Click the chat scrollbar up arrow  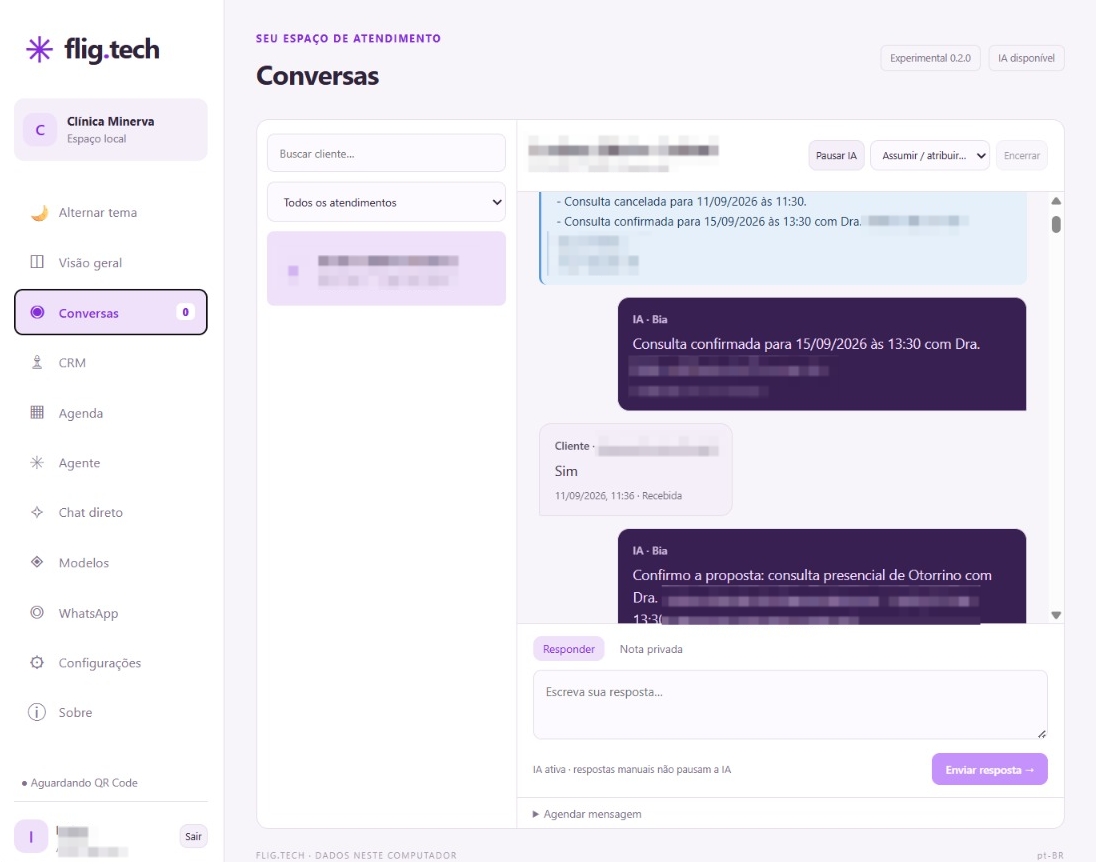point(1056,201)
